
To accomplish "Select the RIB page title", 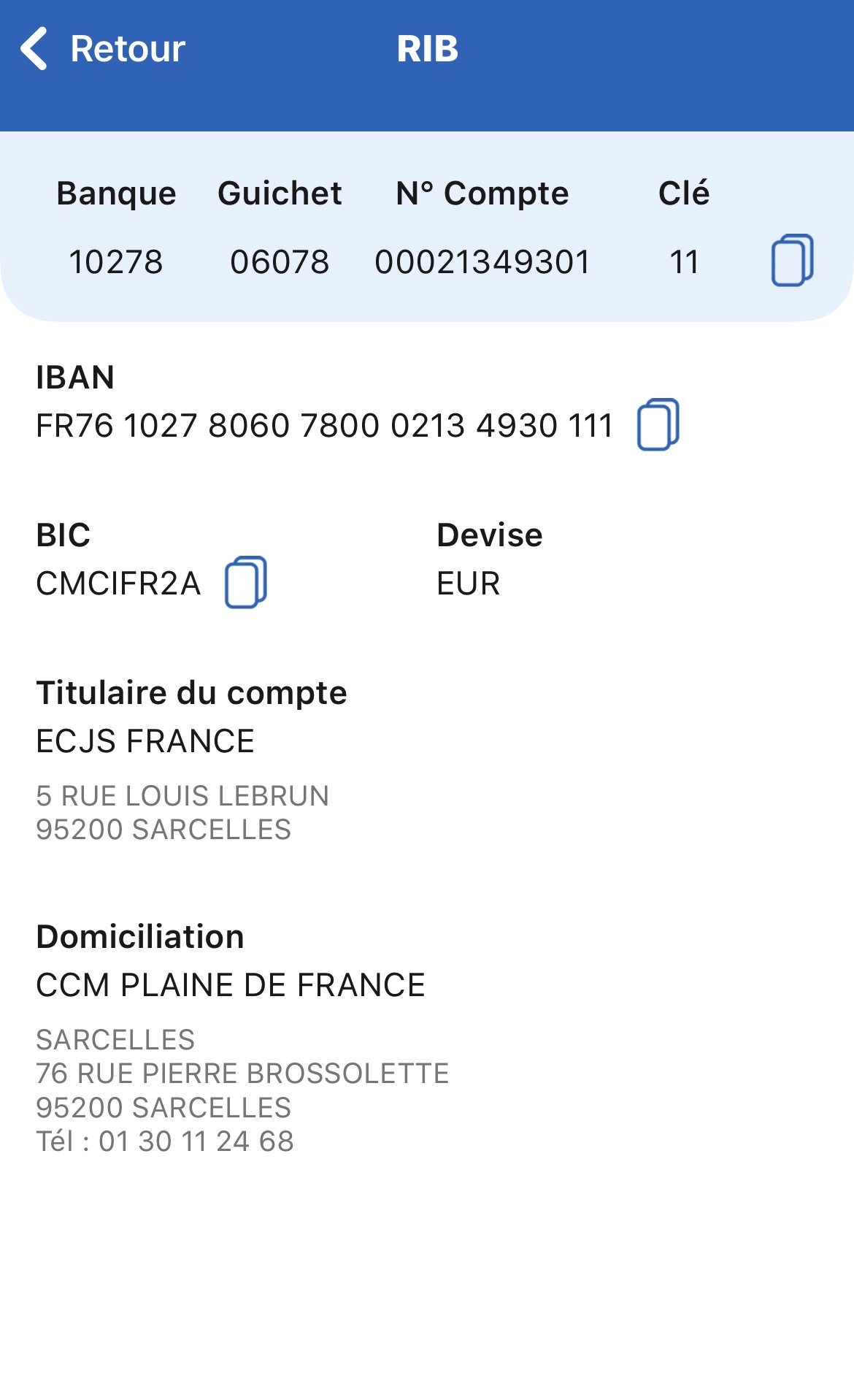I will pyautogui.click(x=427, y=49).
